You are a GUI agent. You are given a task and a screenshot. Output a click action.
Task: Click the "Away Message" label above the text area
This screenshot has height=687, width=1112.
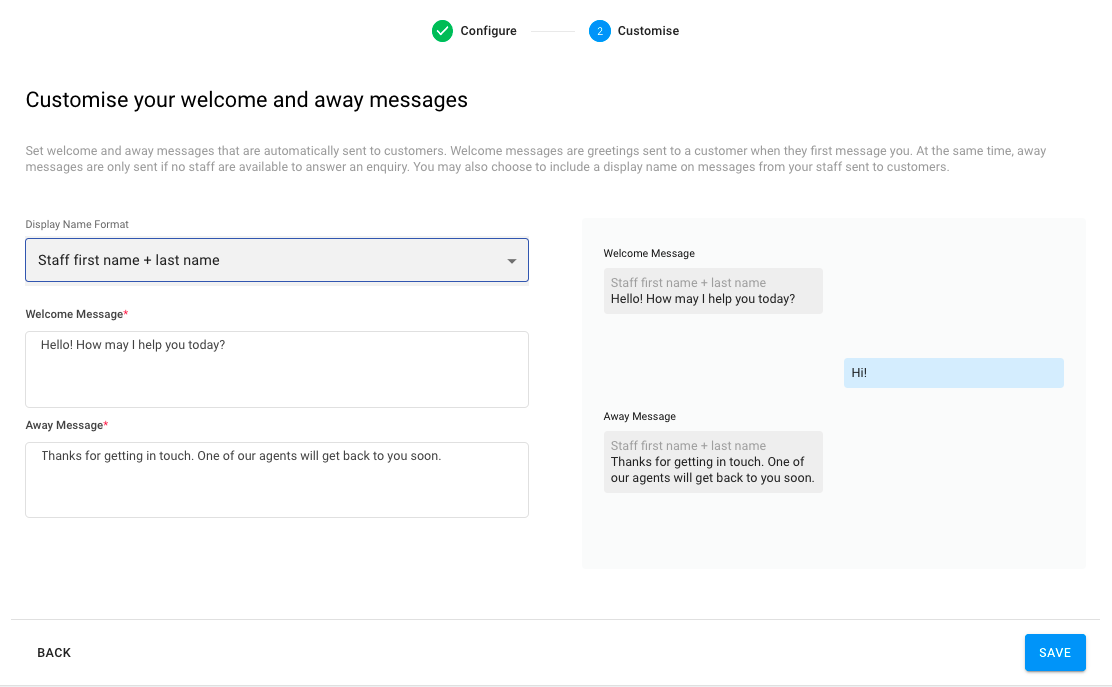(x=65, y=425)
